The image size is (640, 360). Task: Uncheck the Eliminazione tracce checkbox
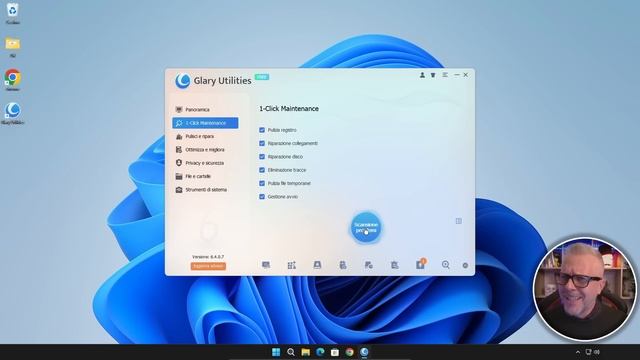coord(262,170)
